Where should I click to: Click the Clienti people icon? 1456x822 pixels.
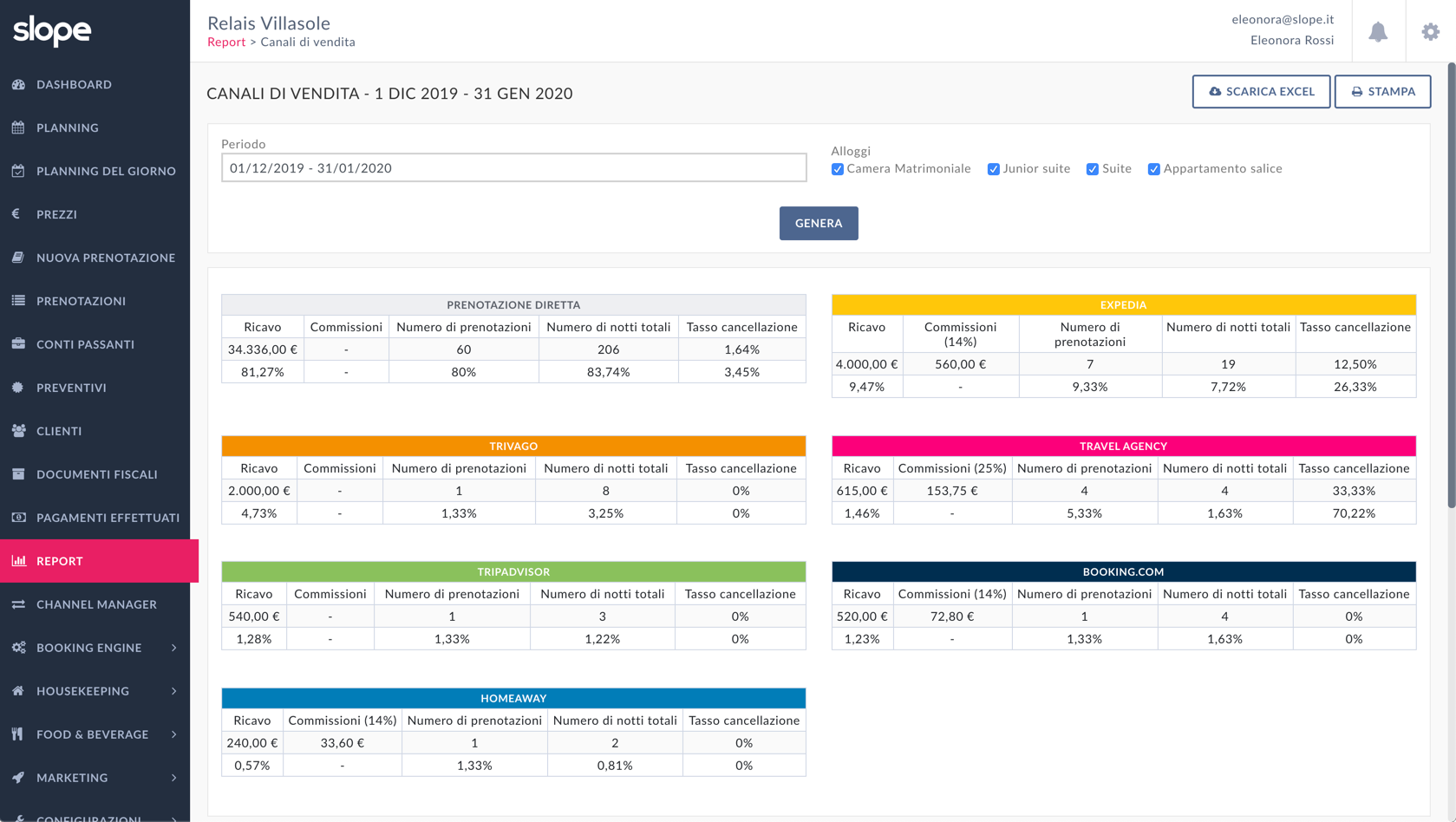18,431
